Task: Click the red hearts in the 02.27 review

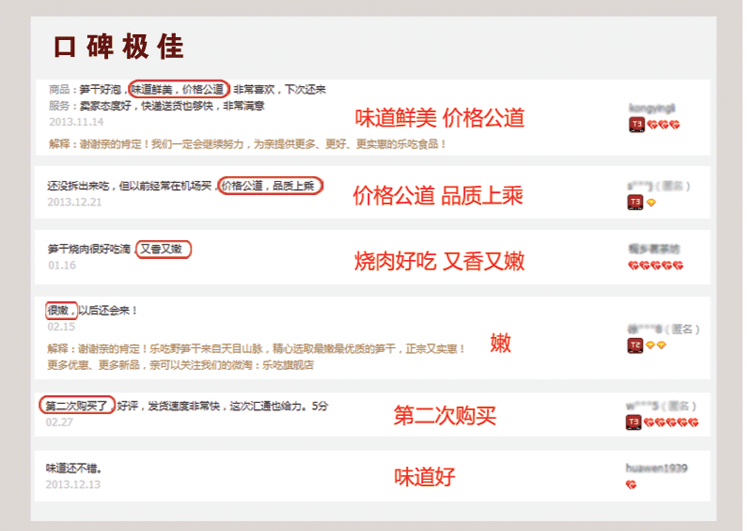Action: coord(671,422)
